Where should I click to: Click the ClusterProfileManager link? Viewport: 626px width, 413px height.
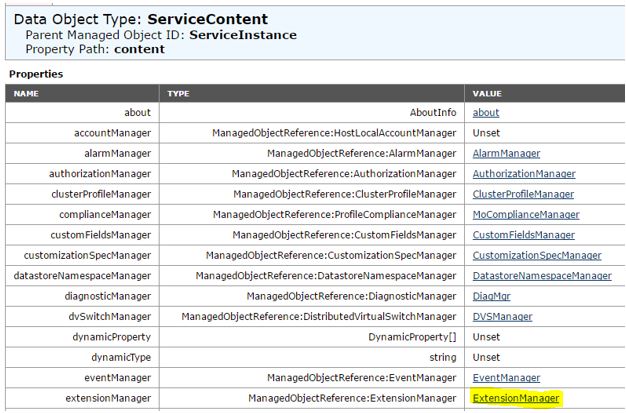523,194
